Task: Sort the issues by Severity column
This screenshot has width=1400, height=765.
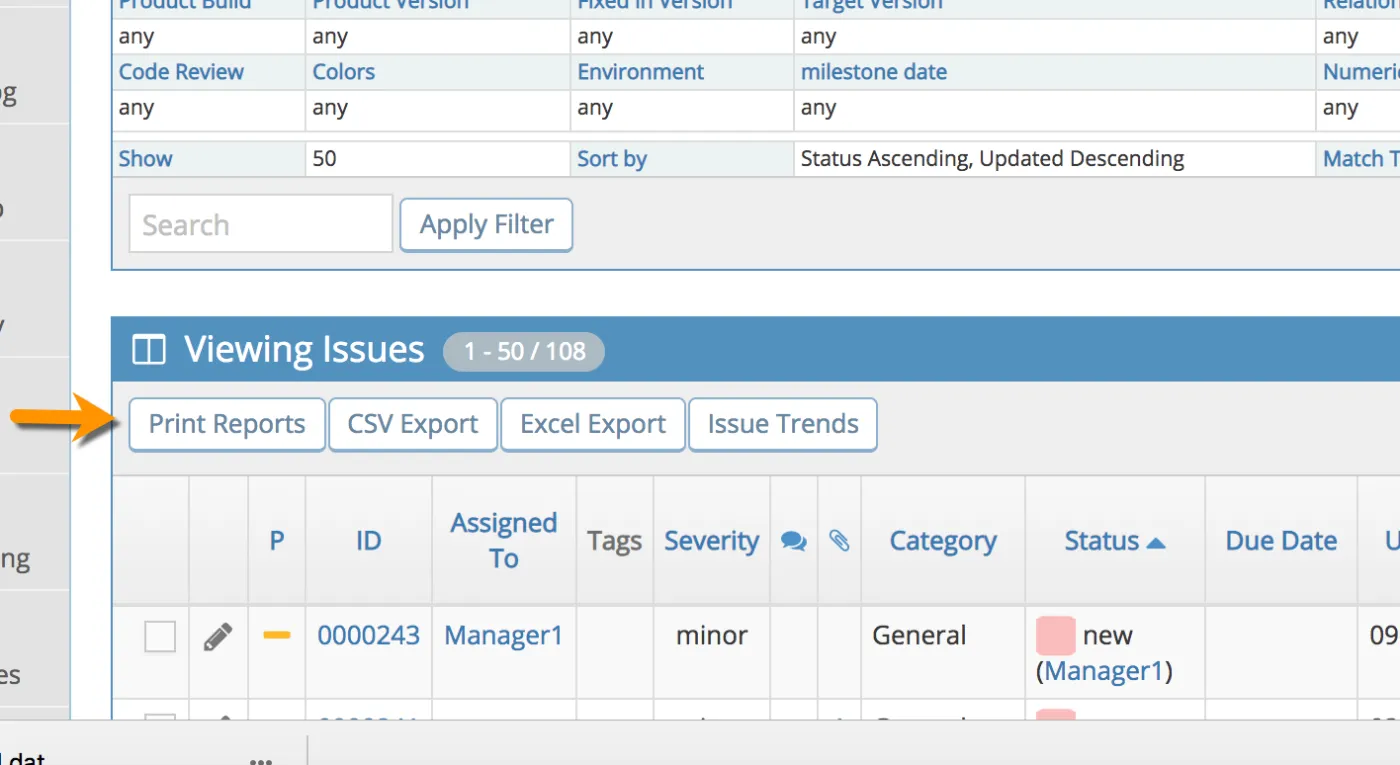Action: point(712,541)
